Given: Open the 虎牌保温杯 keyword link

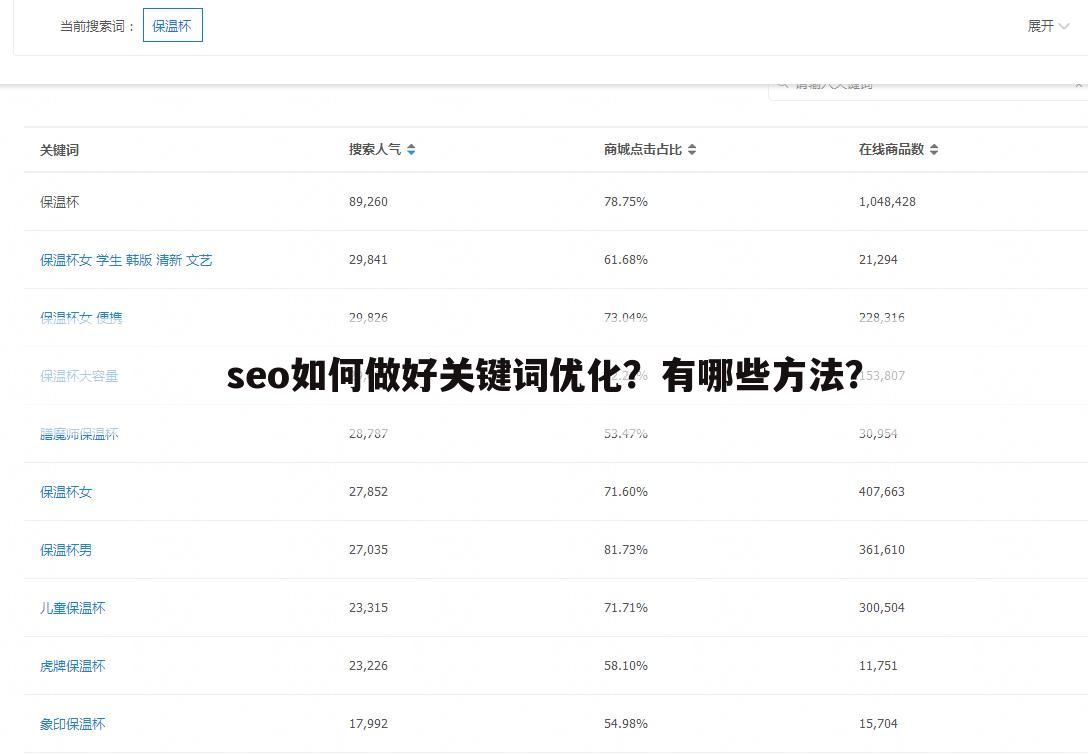Looking at the screenshot, I should 73,665.
